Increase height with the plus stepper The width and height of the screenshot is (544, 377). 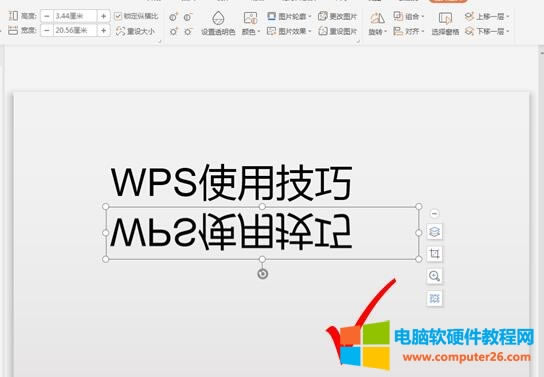103,16
